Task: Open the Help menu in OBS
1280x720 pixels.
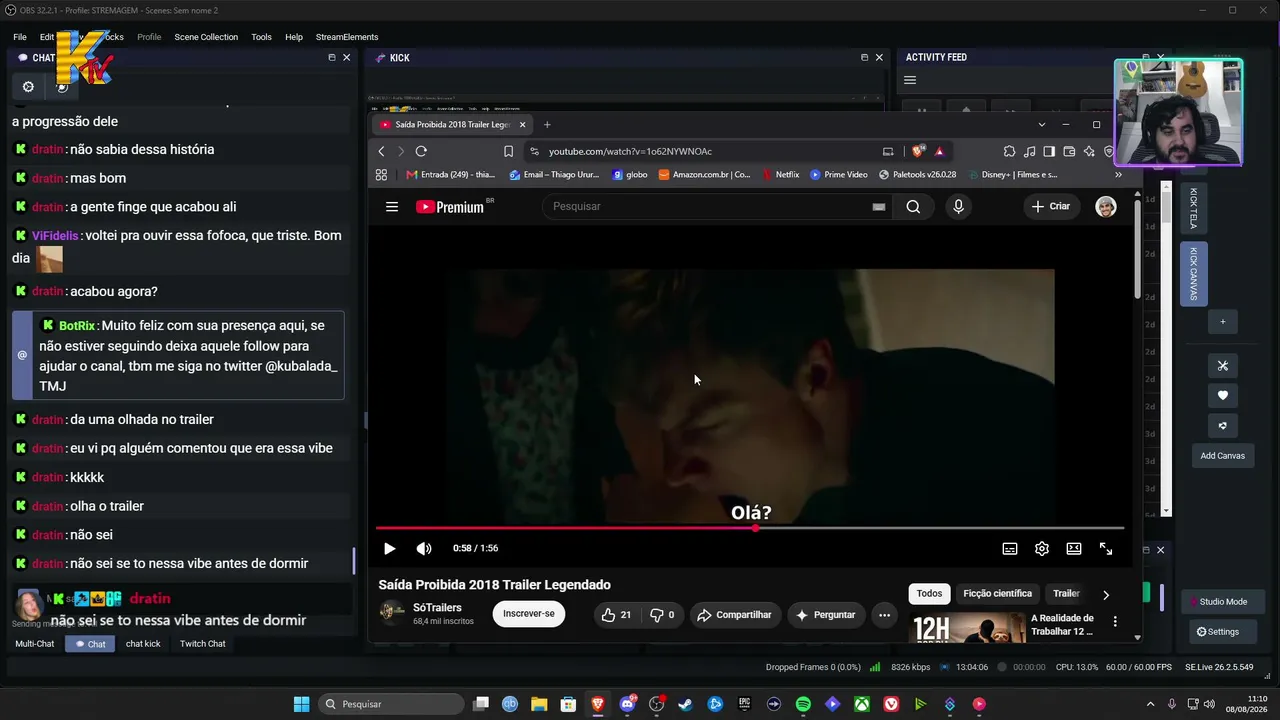Action: click(x=294, y=37)
